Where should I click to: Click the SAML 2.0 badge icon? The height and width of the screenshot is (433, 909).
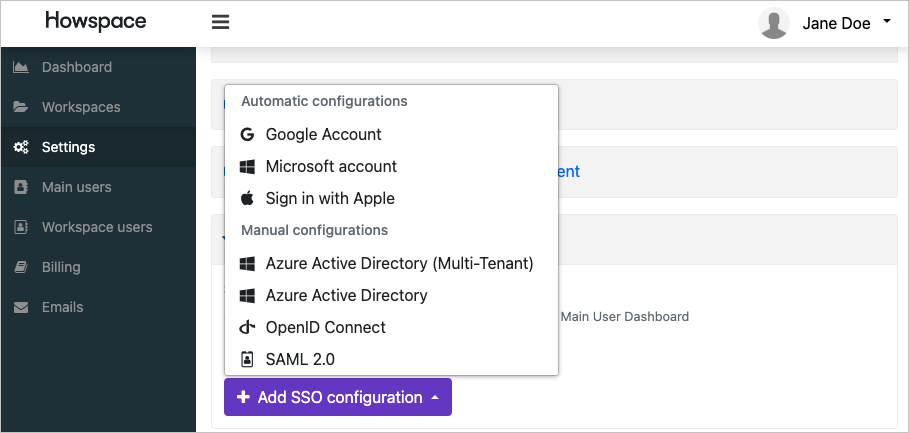247,359
